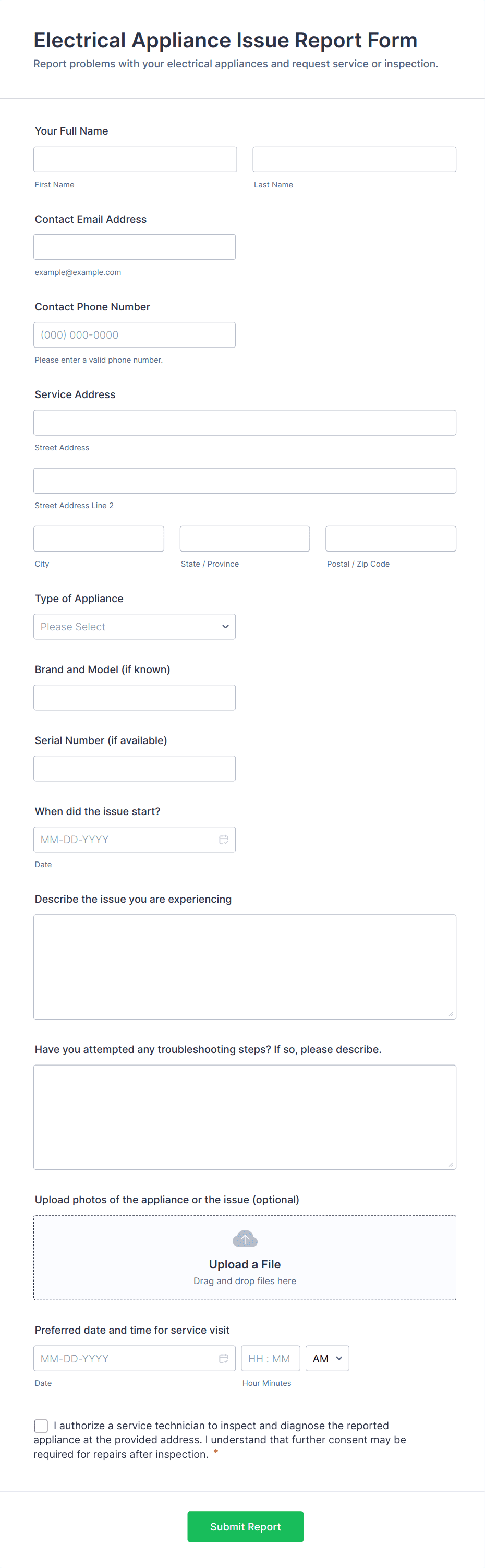Click the Hour Minutes time field
This screenshot has height=1568, width=485.
[270, 1358]
